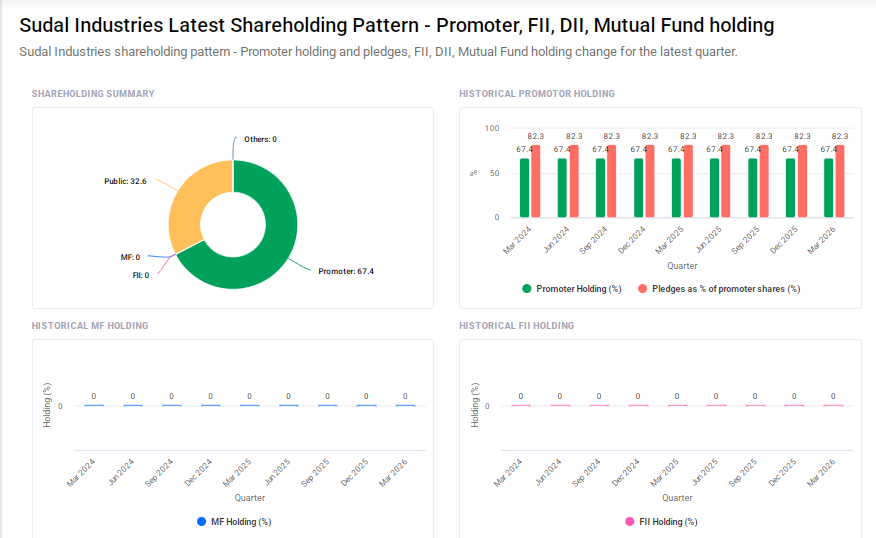The image size is (876, 538).
Task: Click the red pledges bar for Mar 2025
Action: click(x=688, y=182)
